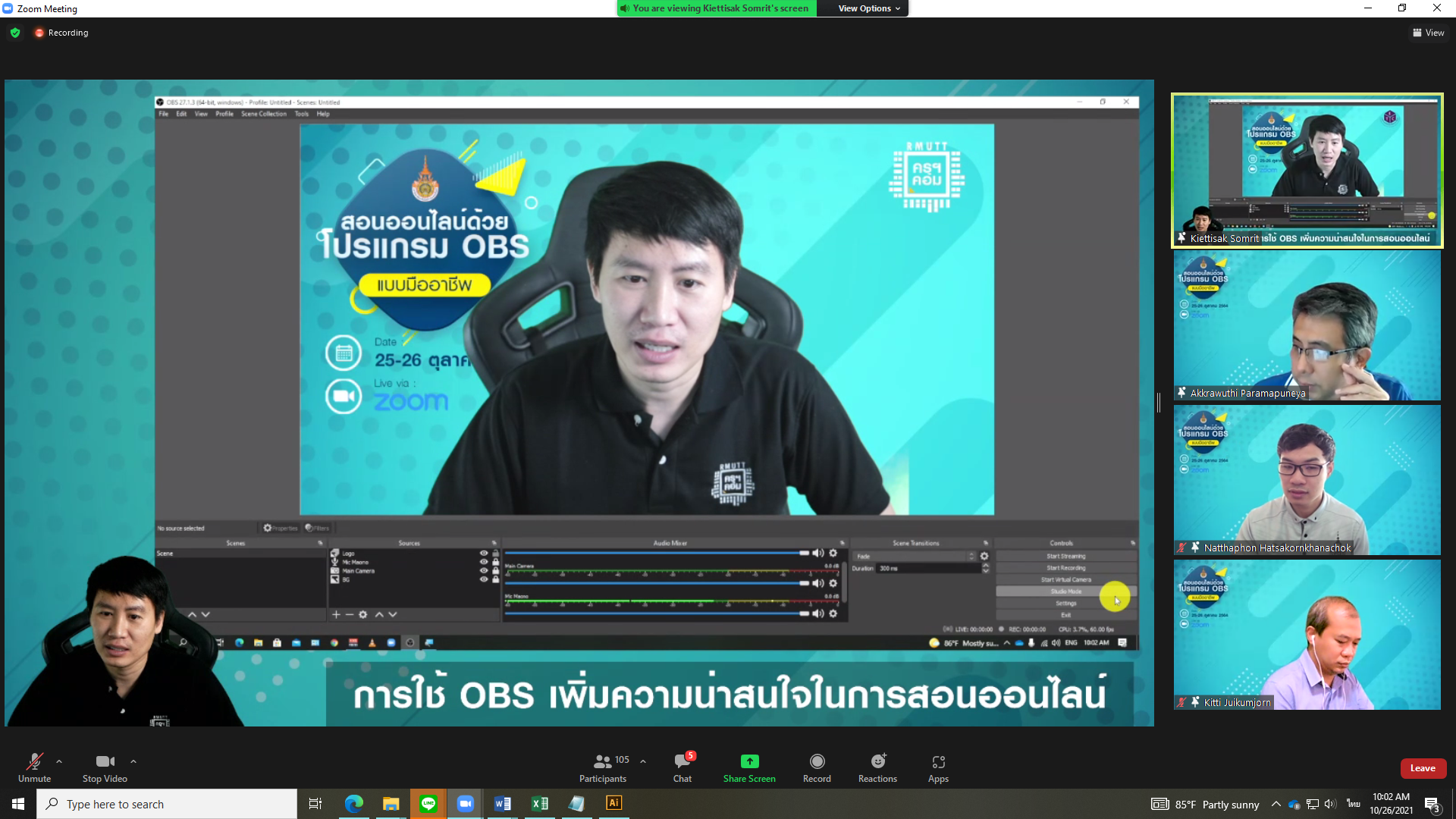Click the green encryption shield icon
Image resolution: width=1456 pixels, height=819 pixels.
tap(15, 33)
